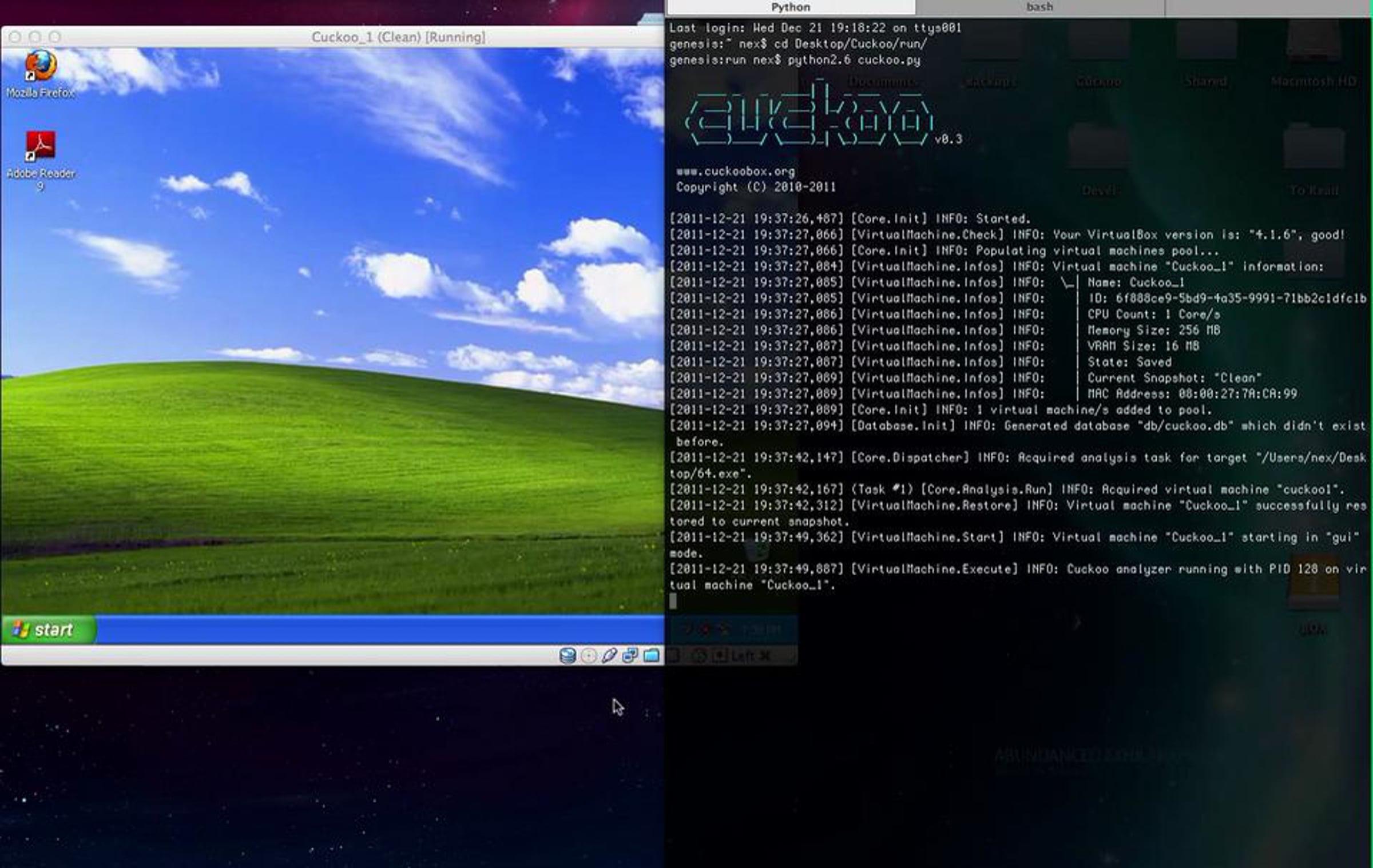Click the 'Copyright (C) 2010-2011' line
Screen dimensions: 1373x868
point(756,187)
